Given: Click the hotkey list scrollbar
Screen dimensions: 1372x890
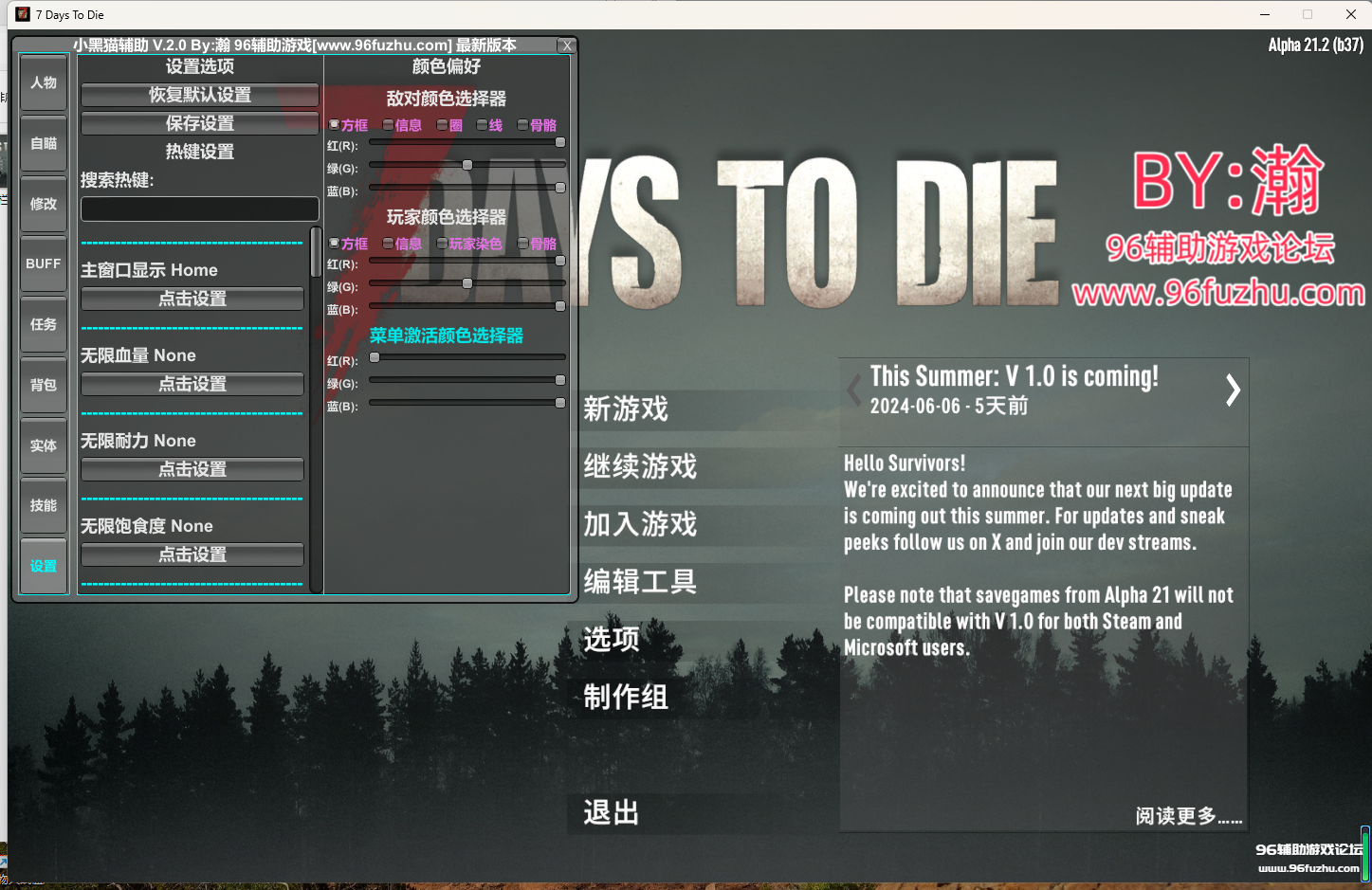Looking at the screenshot, I should point(316,254).
